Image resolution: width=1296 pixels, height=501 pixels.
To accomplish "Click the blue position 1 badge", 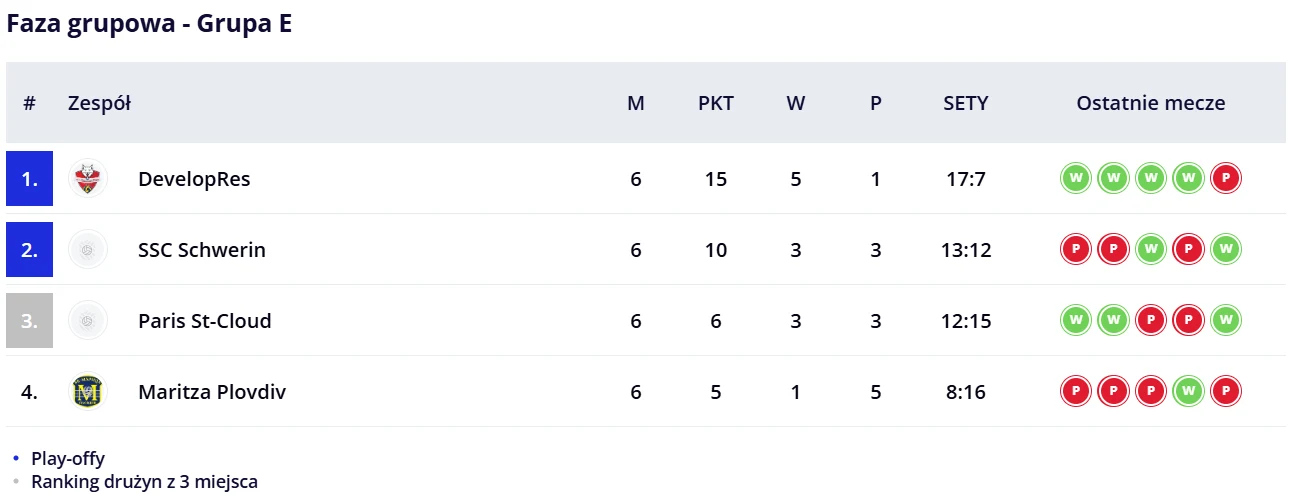I will (29, 179).
